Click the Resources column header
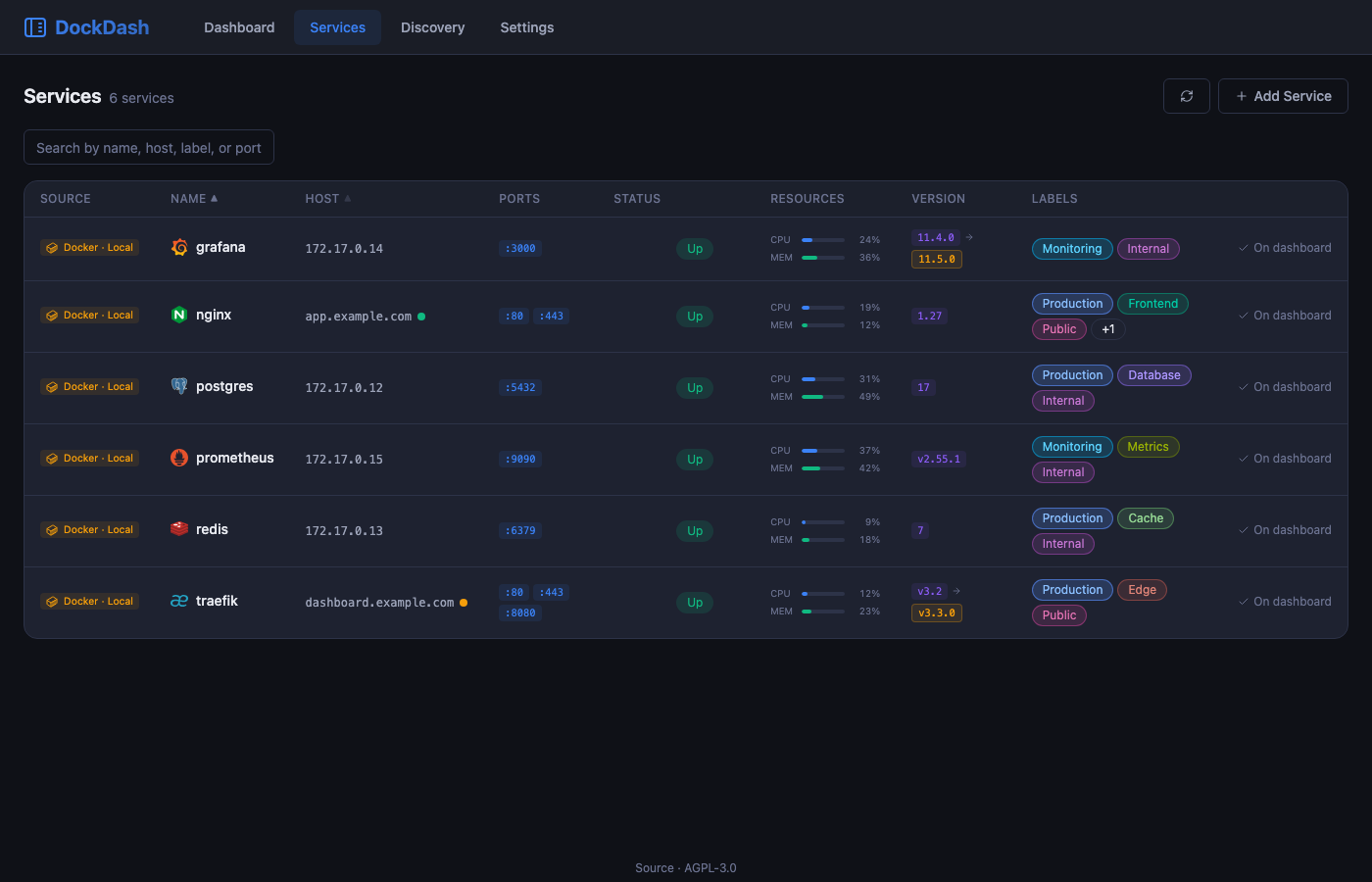This screenshot has height=882, width=1372. click(808, 199)
